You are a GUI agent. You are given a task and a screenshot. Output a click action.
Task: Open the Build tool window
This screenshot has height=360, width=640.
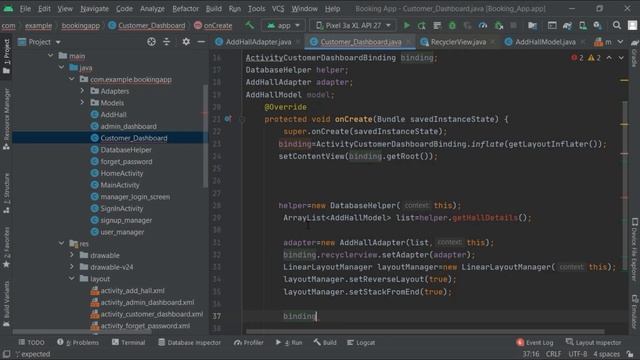325,342
